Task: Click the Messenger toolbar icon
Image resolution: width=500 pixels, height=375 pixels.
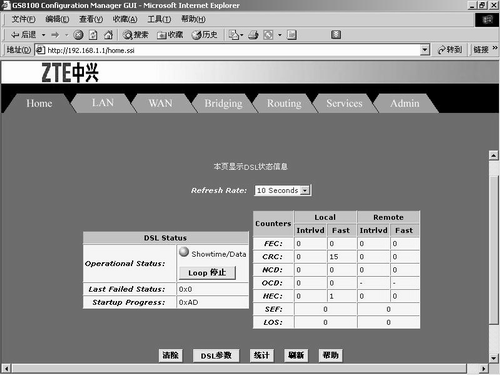Action: coord(336,34)
